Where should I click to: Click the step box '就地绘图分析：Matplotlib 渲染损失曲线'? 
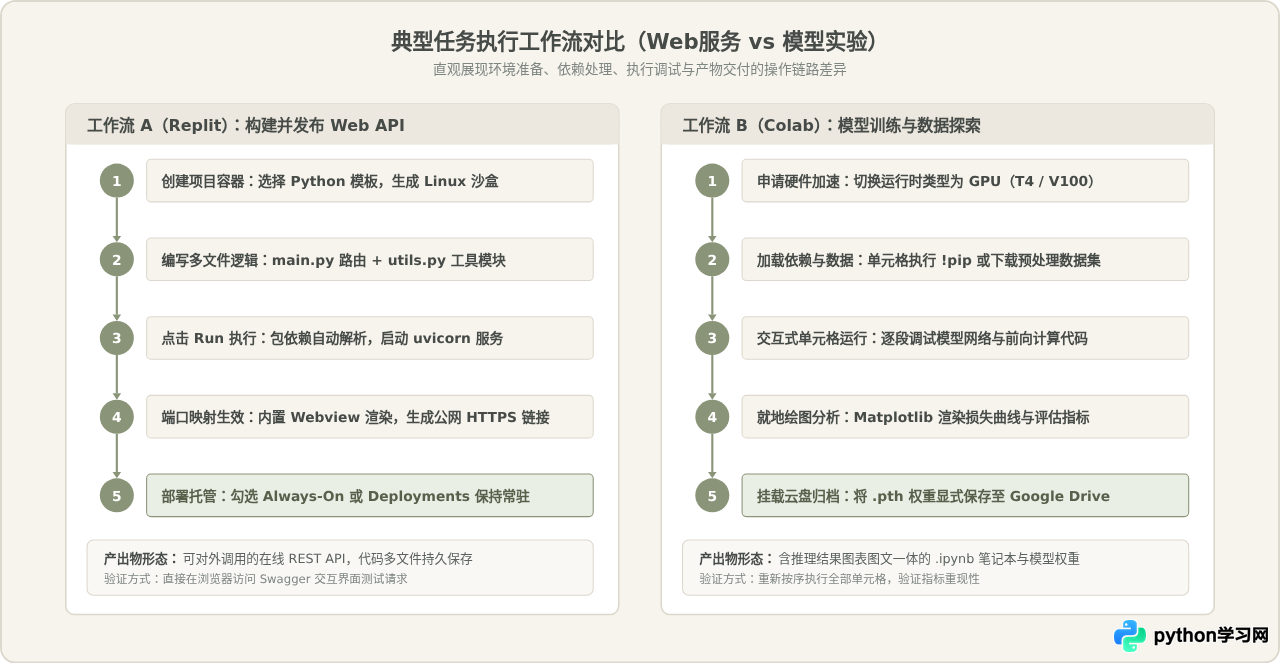(965, 417)
